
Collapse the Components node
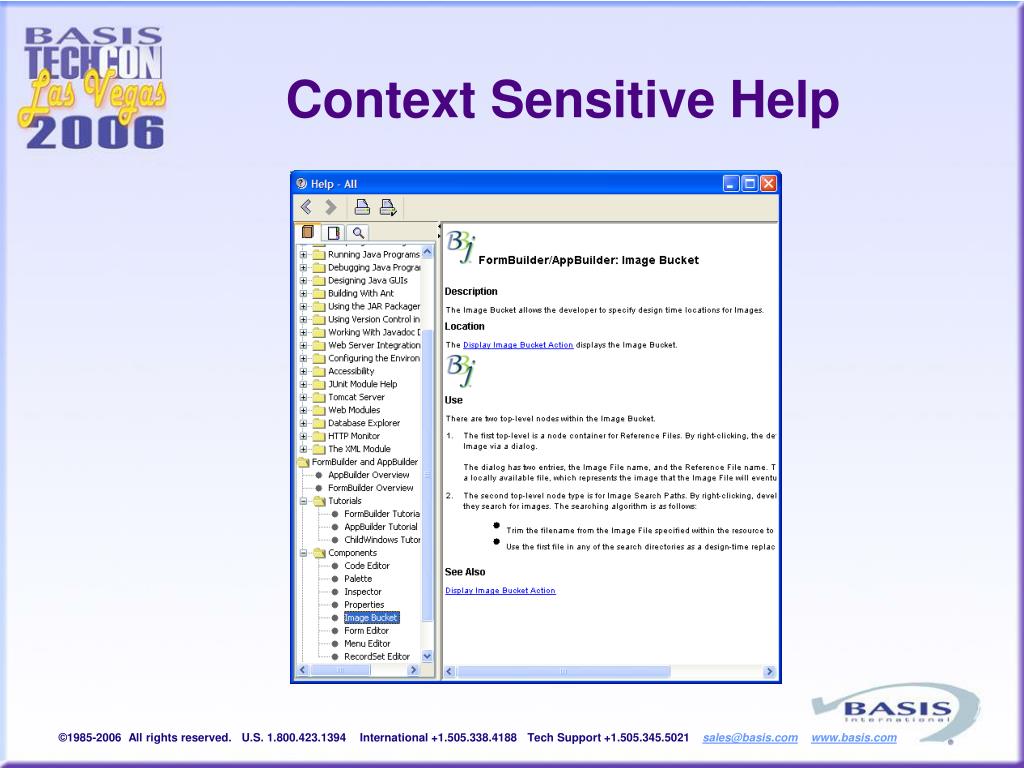click(303, 553)
